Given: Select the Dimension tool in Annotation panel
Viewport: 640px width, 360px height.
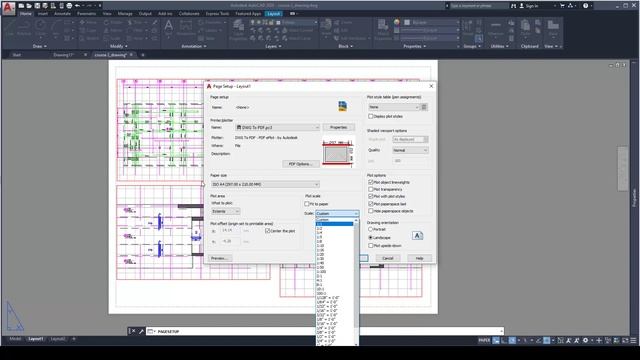Looking at the screenshot, I should coord(186,28).
